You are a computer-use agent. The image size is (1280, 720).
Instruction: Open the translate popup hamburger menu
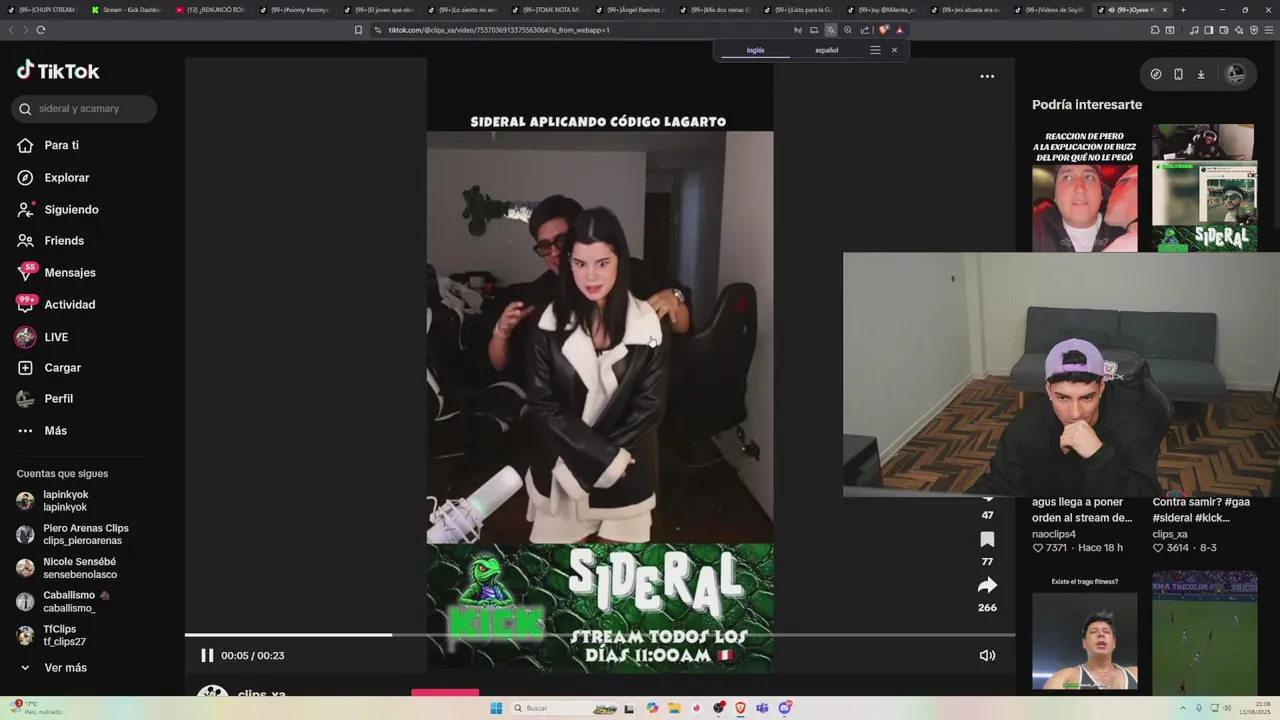click(875, 50)
